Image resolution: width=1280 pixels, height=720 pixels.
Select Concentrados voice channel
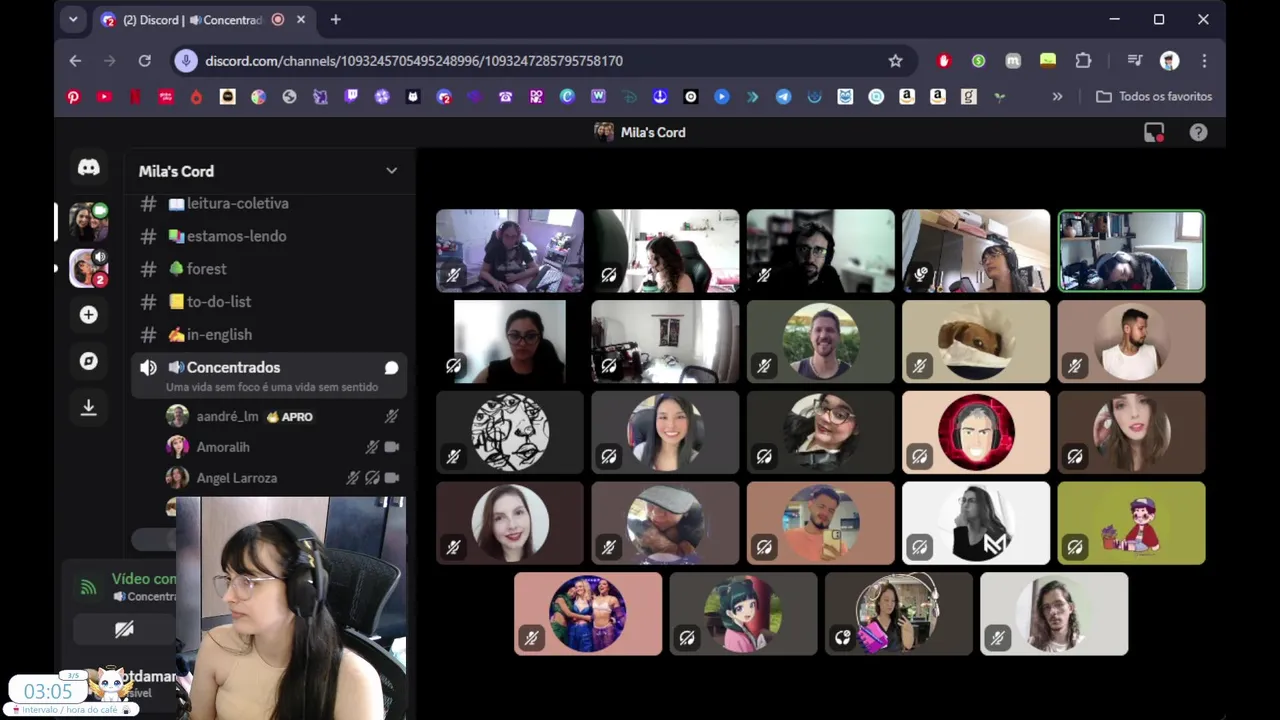pyautogui.click(x=268, y=376)
